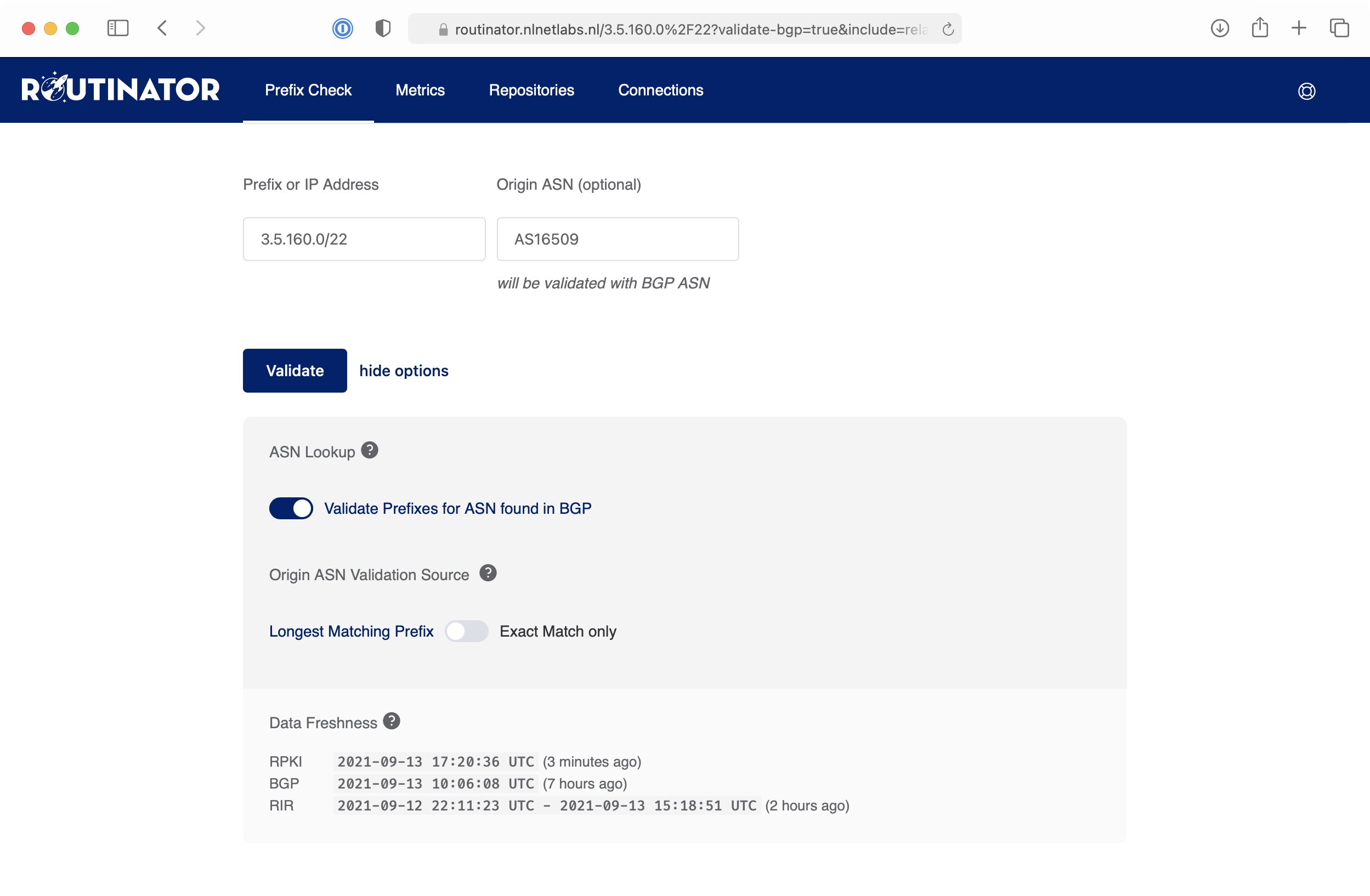This screenshot has height=896, width=1370.
Task: Show tab overview in Safari
Action: click(x=1339, y=28)
